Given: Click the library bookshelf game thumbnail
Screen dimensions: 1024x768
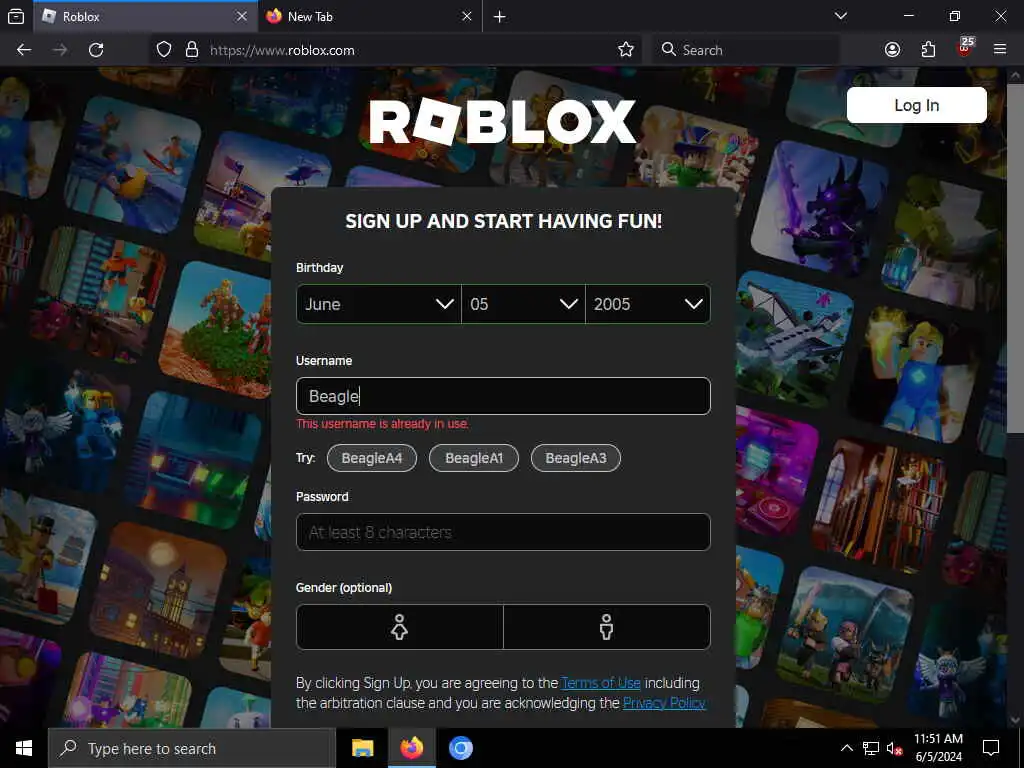Looking at the screenshot, I should pyautogui.click(x=880, y=506).
